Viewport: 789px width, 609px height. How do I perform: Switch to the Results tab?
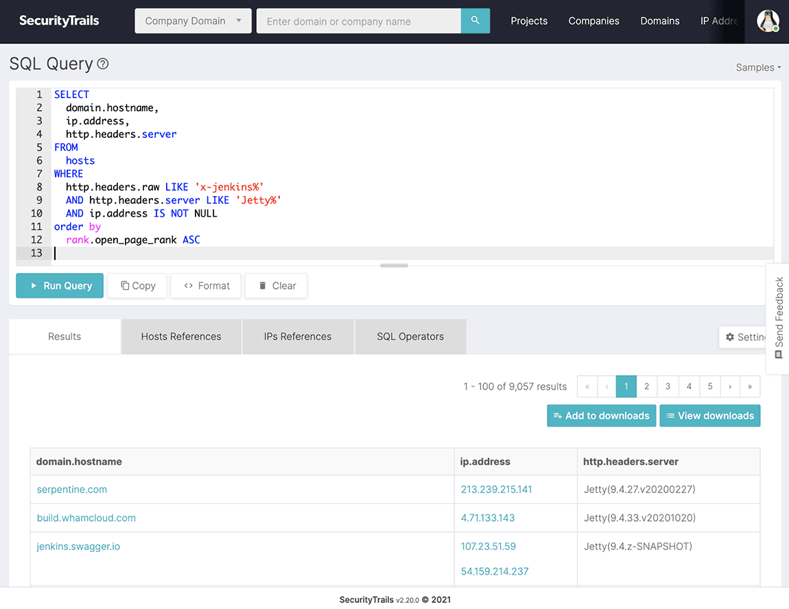coord(64,336)
